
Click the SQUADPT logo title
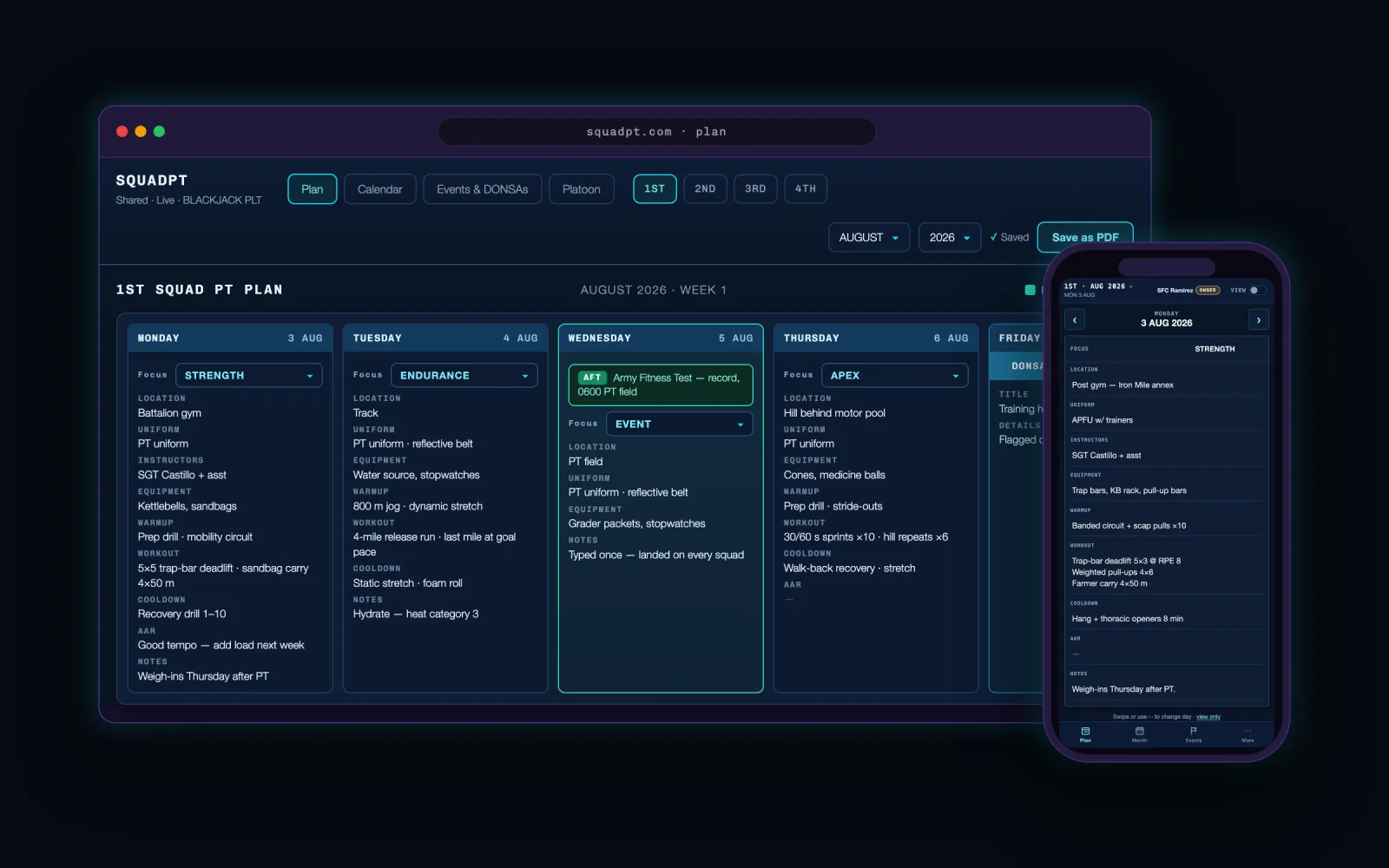coord(152,181)
